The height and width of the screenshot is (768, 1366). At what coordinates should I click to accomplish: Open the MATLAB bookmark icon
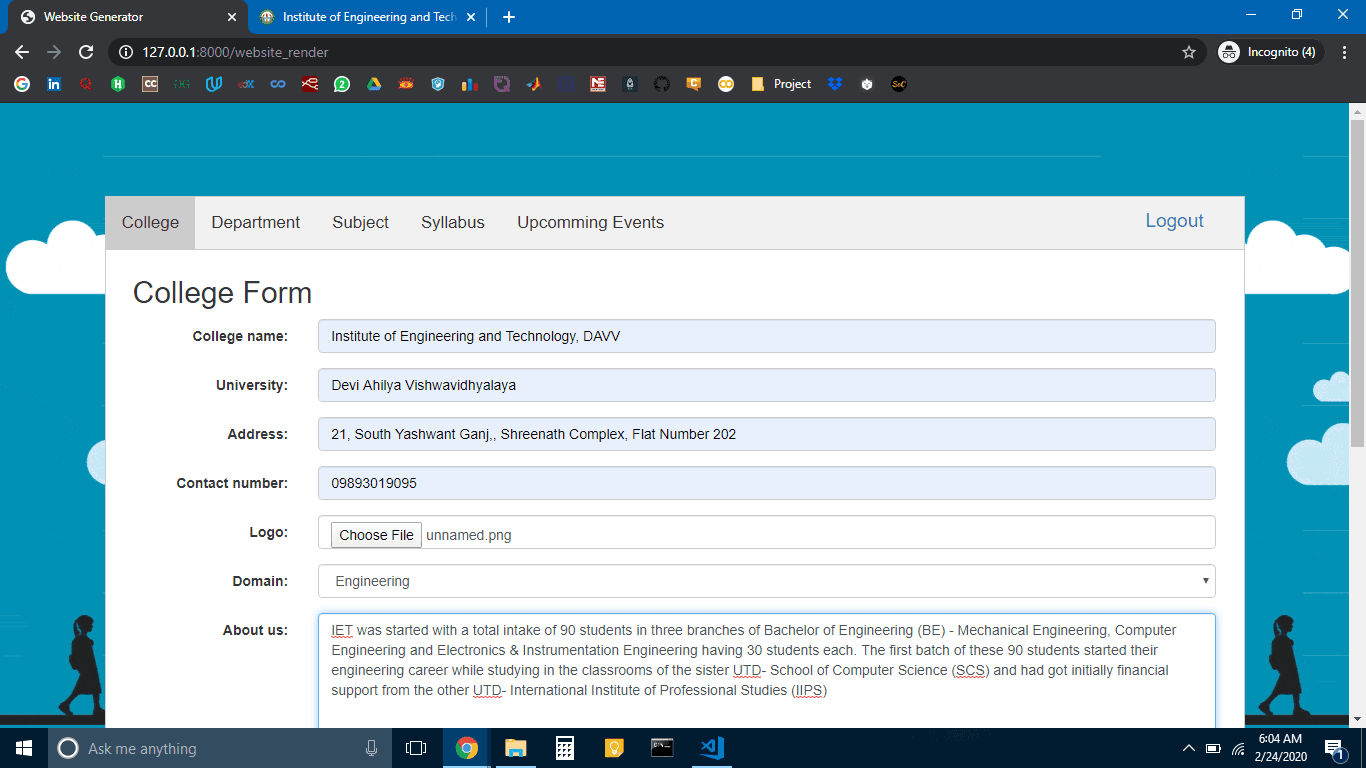coord(534,84)
